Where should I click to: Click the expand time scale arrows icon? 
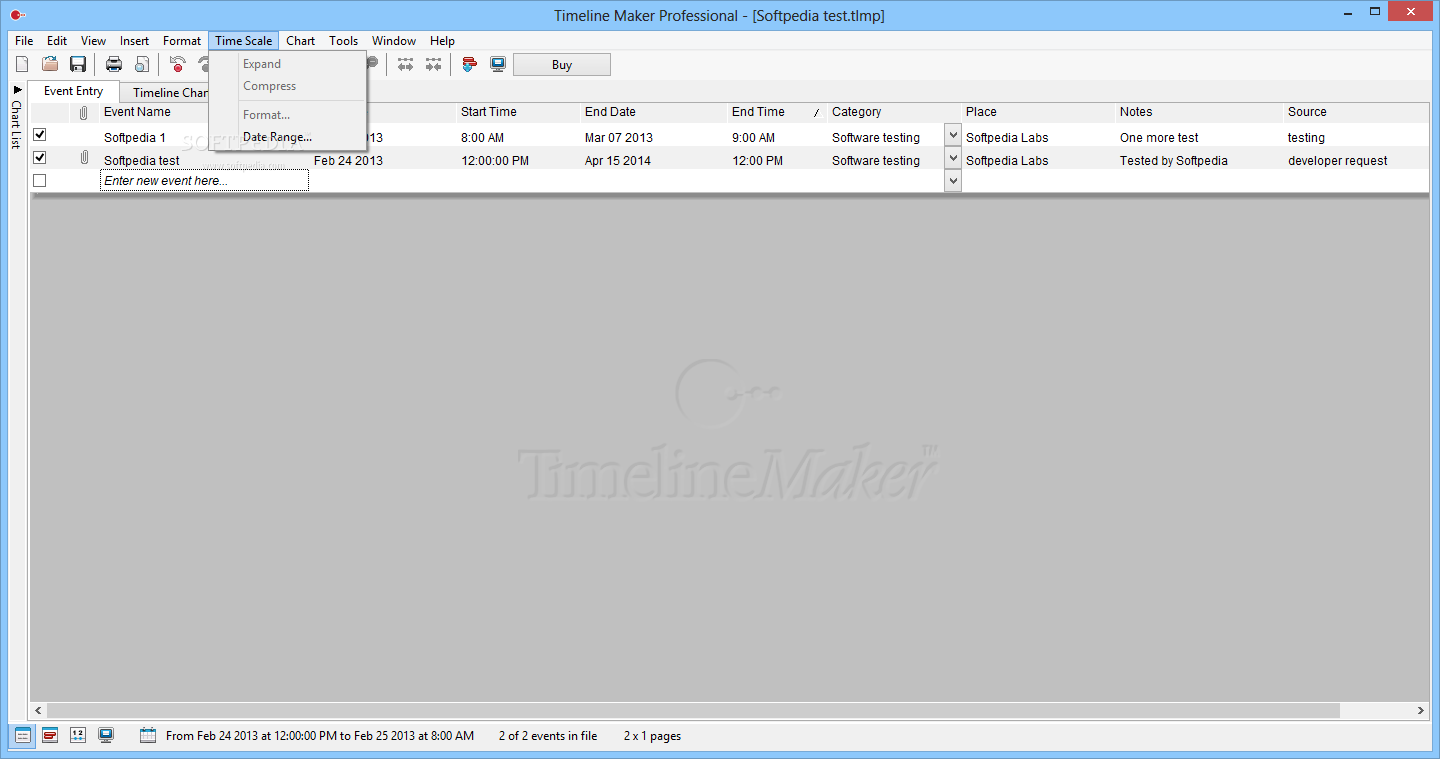405,64
